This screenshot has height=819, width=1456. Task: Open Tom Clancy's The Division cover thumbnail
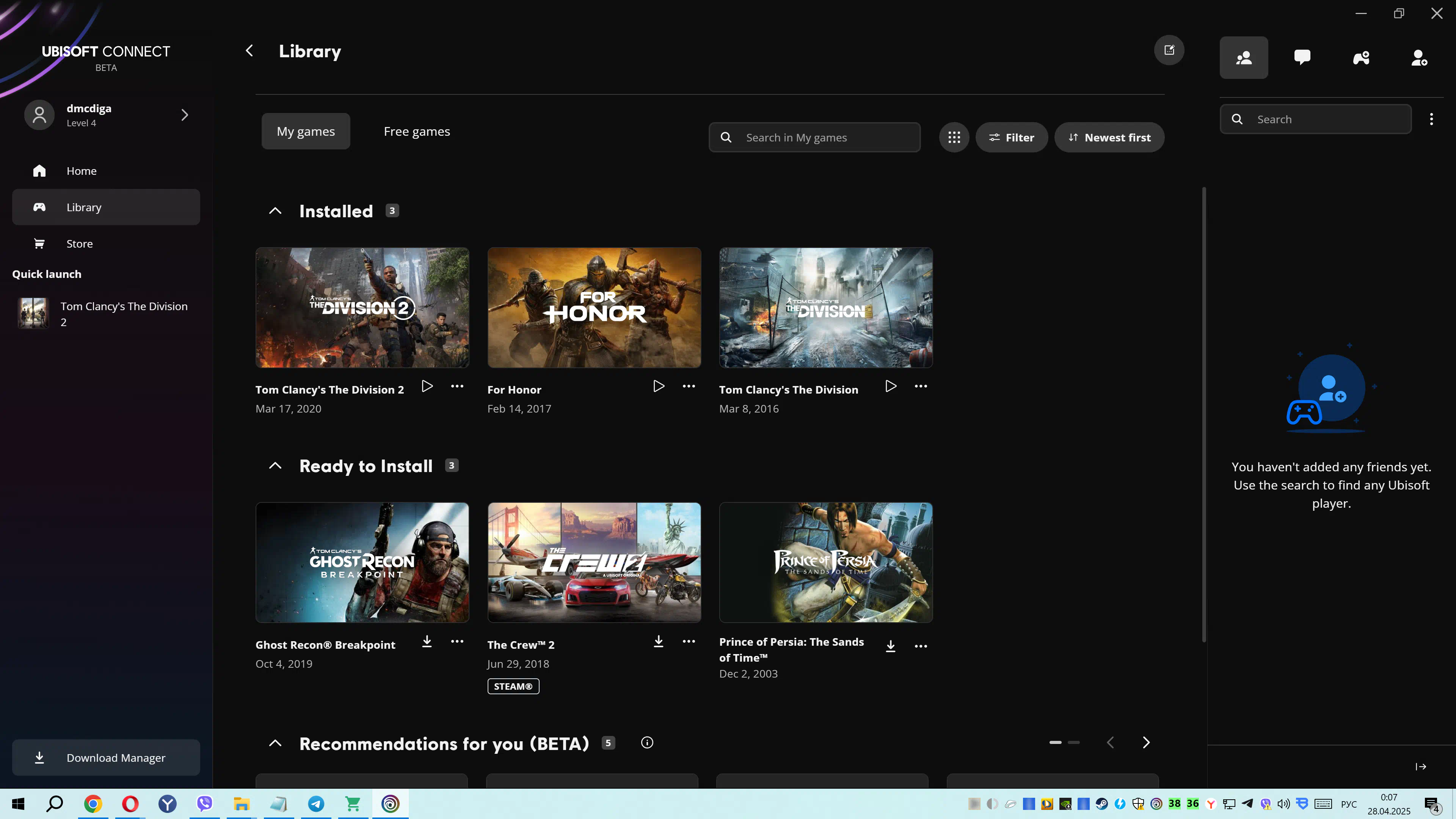pyautogui.click(x=826, y=308)
